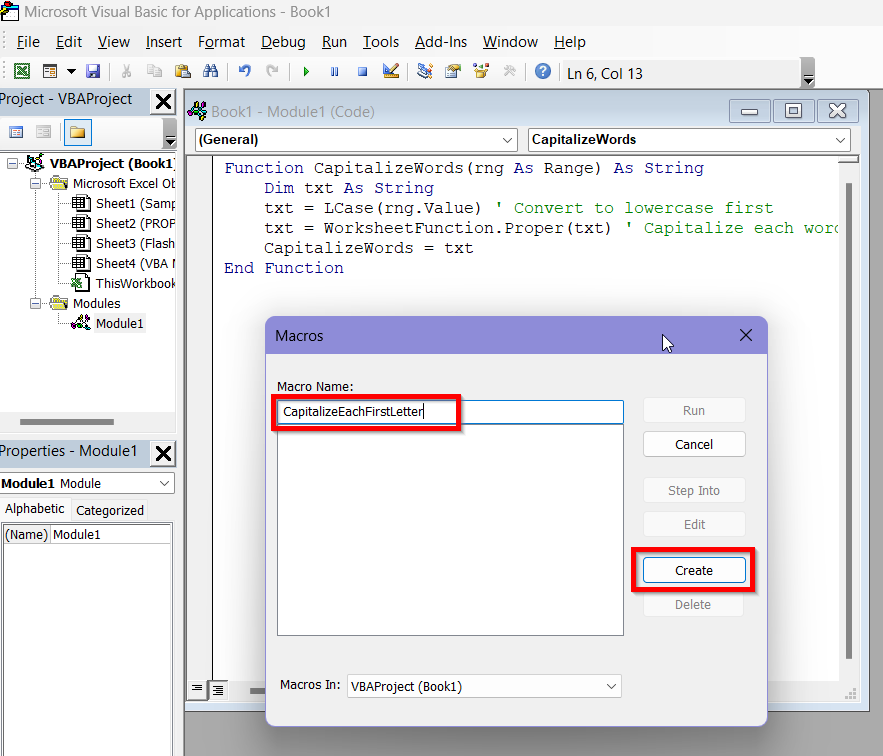Switch to the Alphabetic properties tab
The width and height of the screenshot is (883, 756).
coord(34,509)
